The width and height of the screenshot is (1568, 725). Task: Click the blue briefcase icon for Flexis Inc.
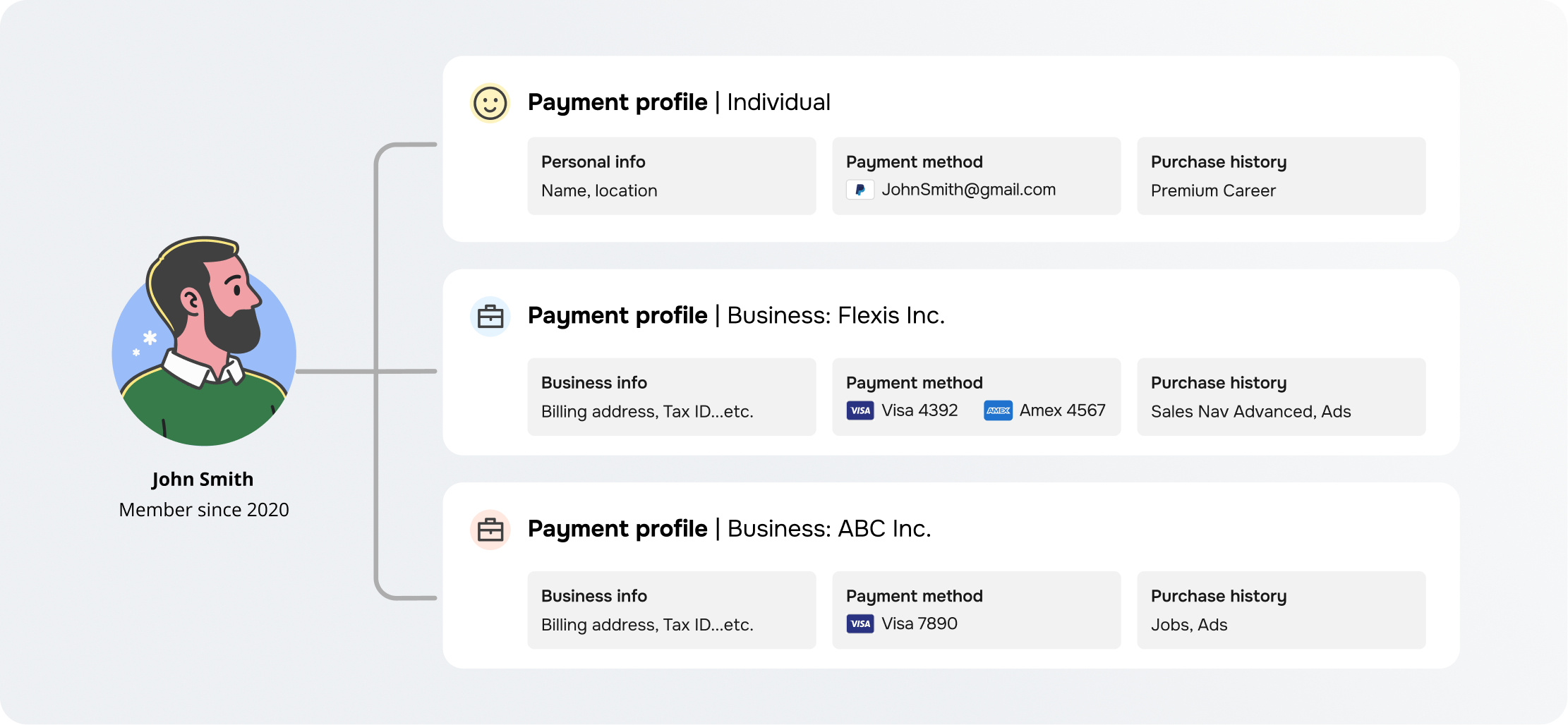pos(490,317)
